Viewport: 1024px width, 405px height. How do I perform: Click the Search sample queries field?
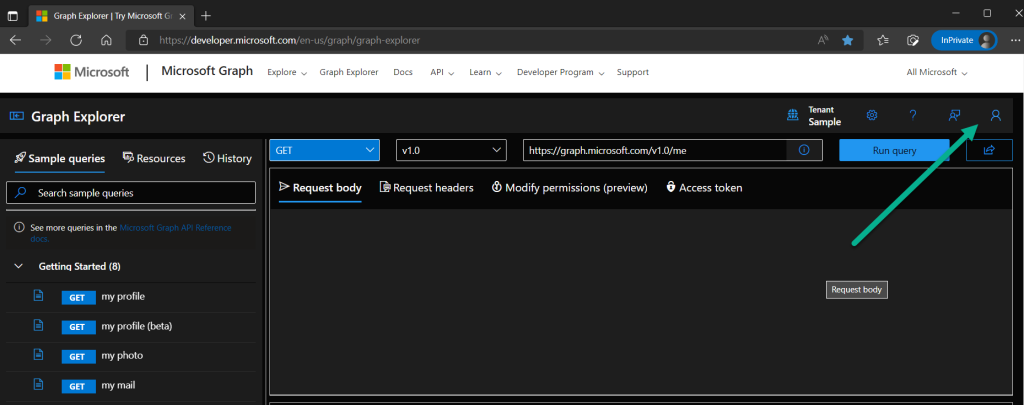131,193
